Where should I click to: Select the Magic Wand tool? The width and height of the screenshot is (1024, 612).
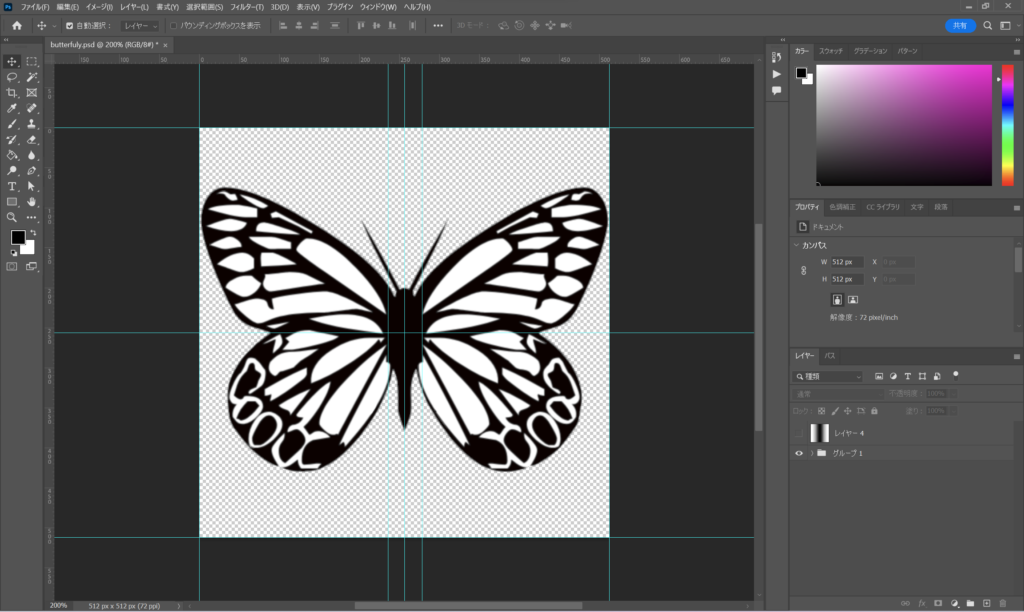32,77
